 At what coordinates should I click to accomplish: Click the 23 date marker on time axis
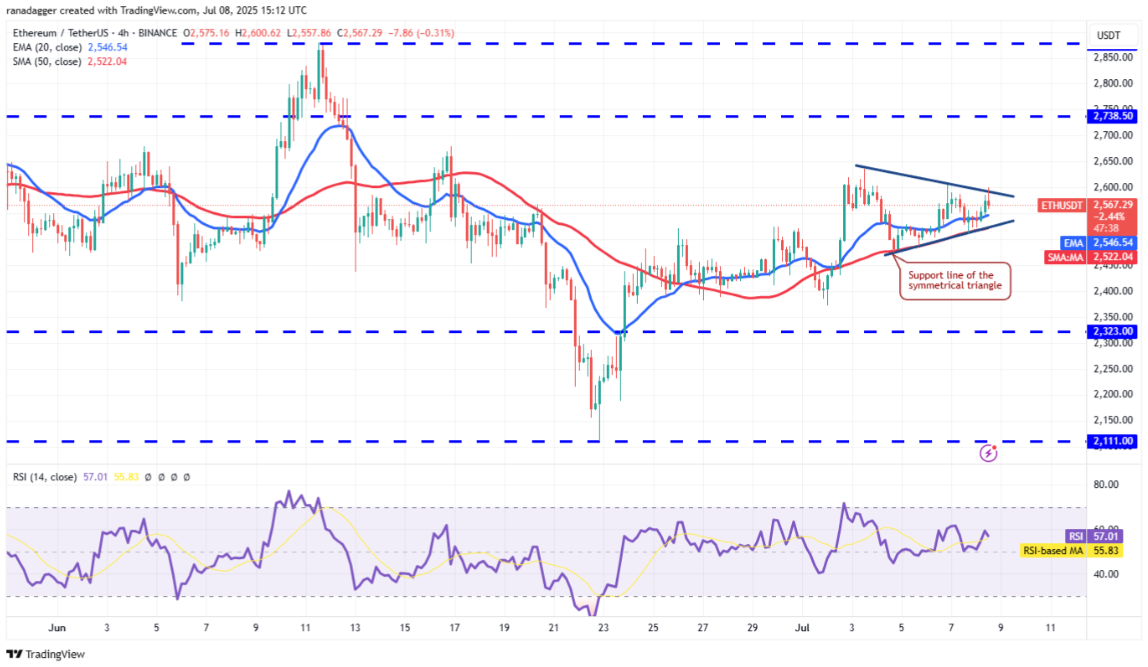click(x=603, y=627)
